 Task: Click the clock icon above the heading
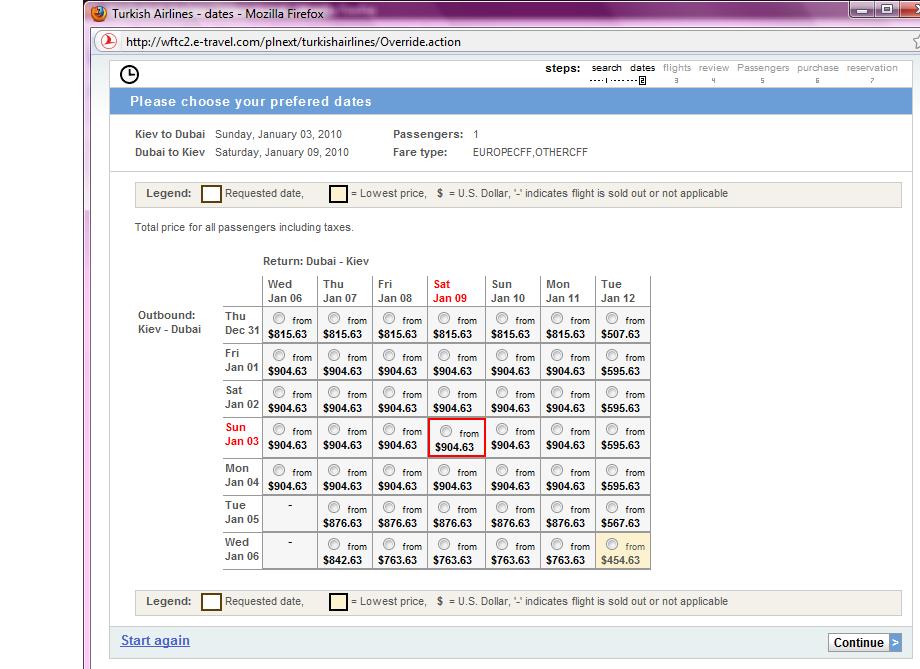(129, 74)
